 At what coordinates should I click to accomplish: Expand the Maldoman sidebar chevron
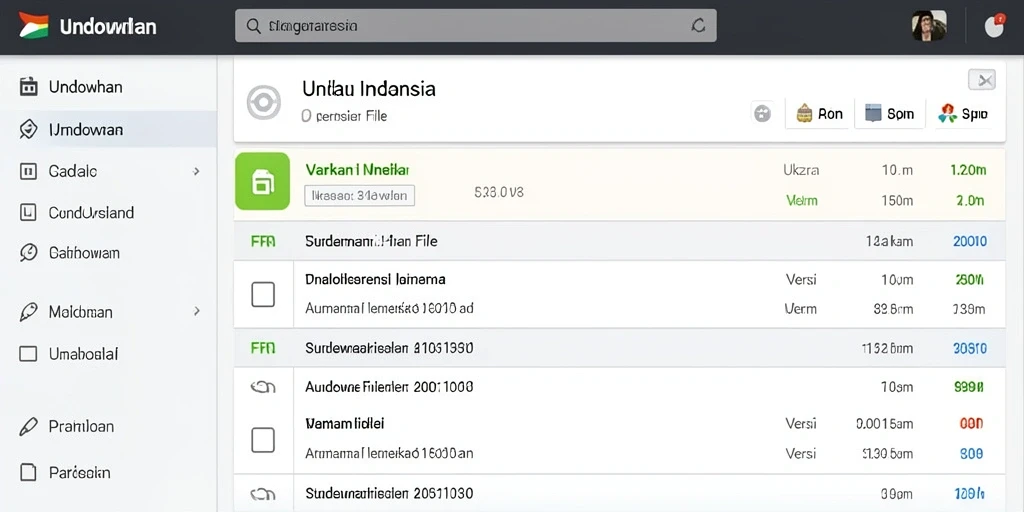click(197, 312)
